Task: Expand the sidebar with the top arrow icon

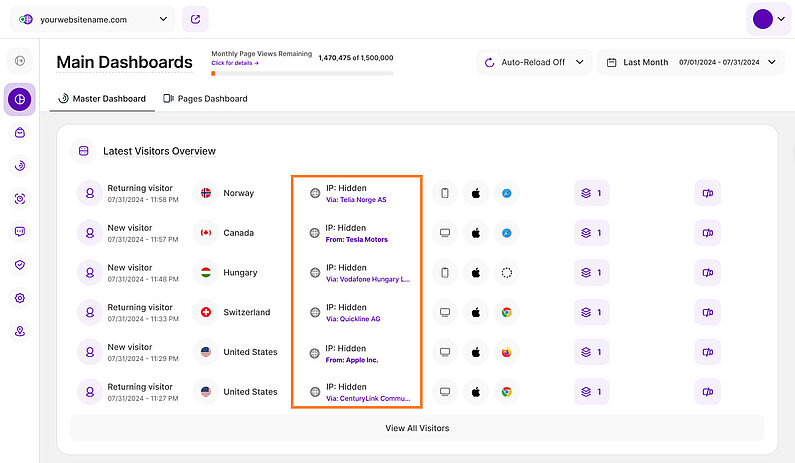Action: click(x=20, y=62)
